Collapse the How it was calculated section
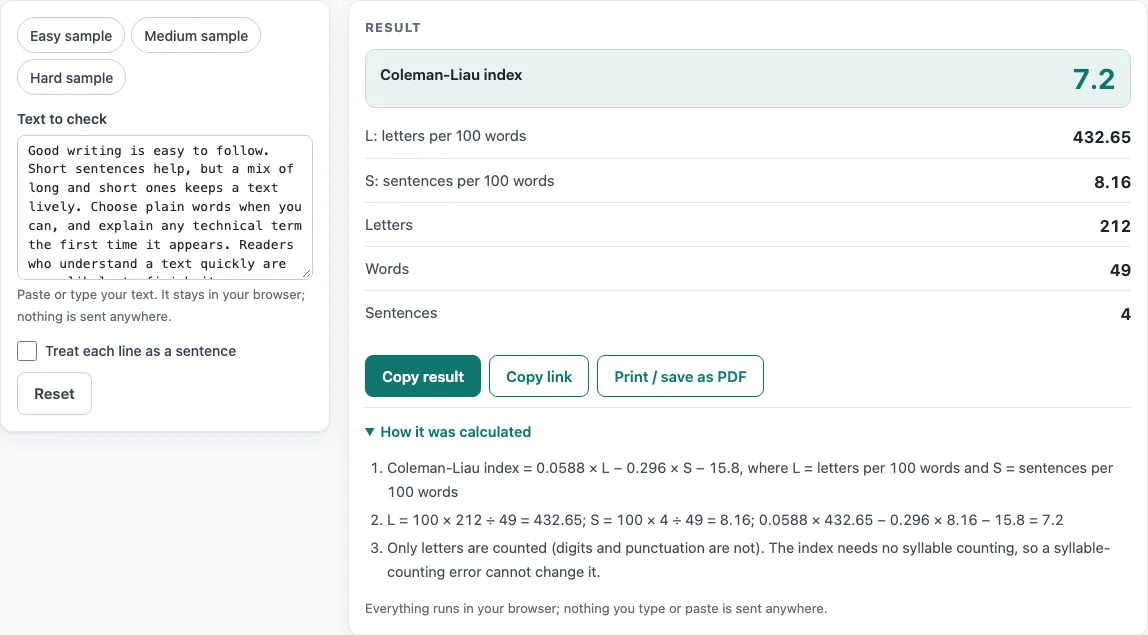The height and width of the screenshot is (635, 1148). pos(448,432)
